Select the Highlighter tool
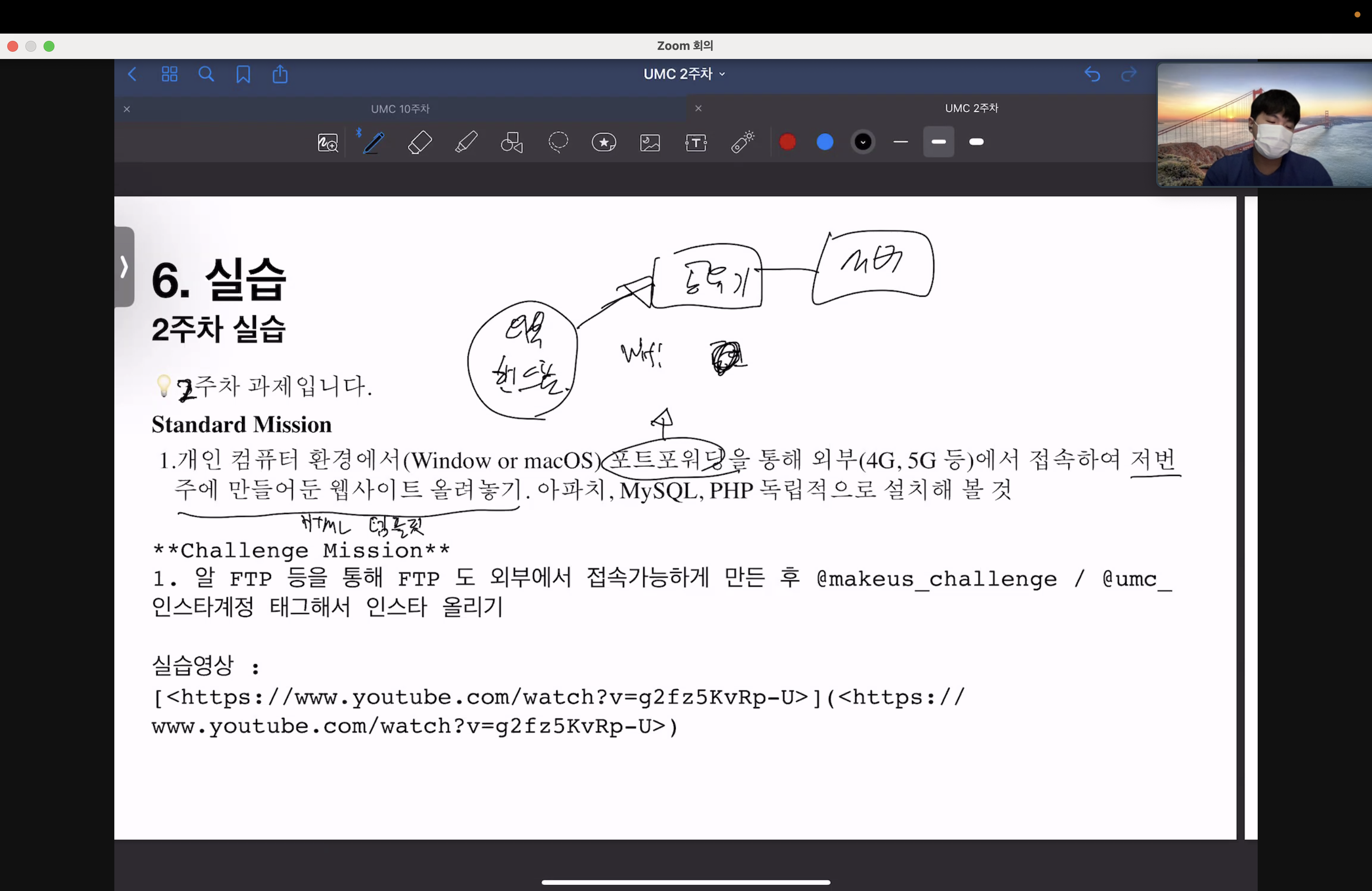The width and height of the screenshot is (1372, 891). [466, 142]
